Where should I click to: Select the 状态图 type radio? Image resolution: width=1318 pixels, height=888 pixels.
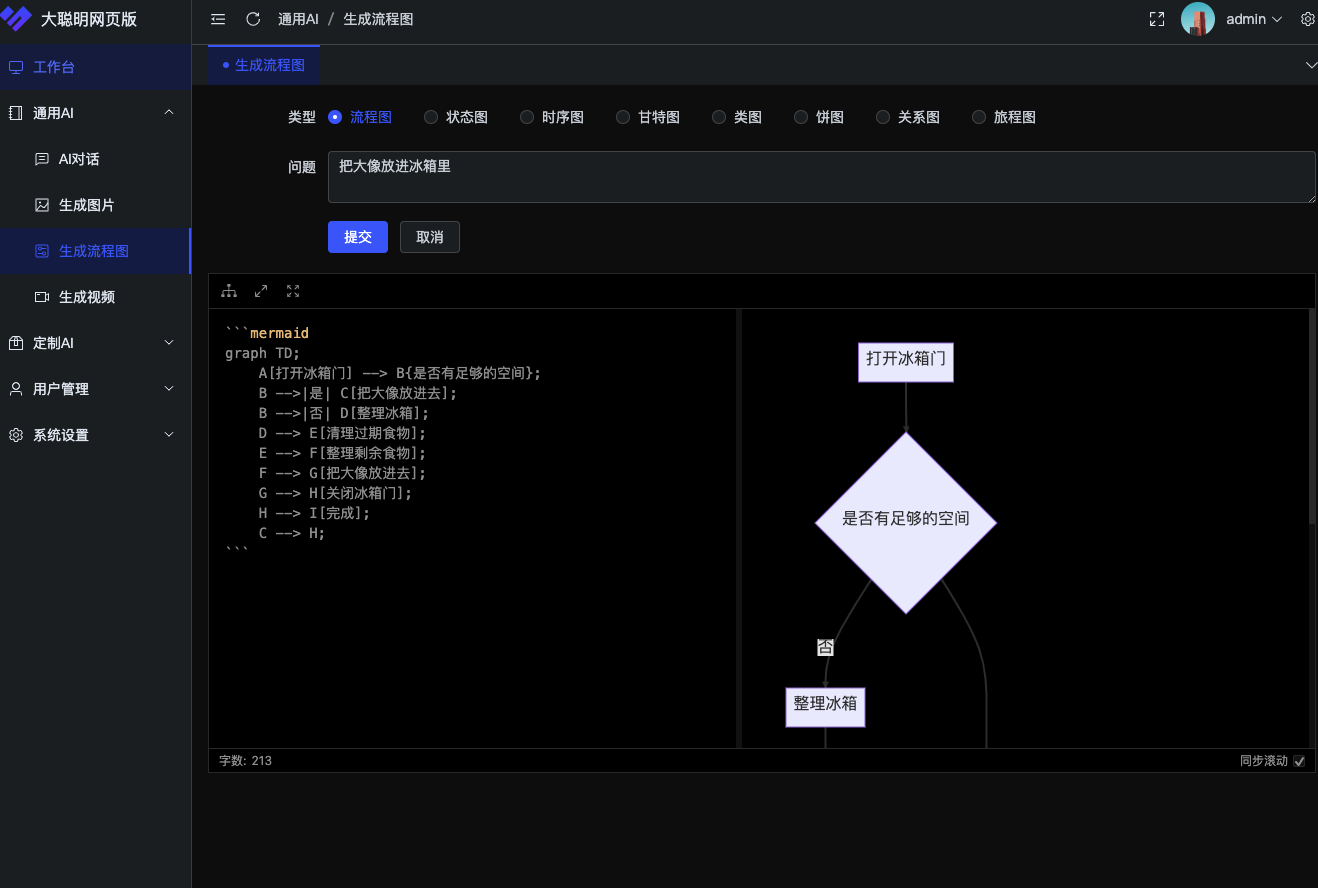(431, 117)
